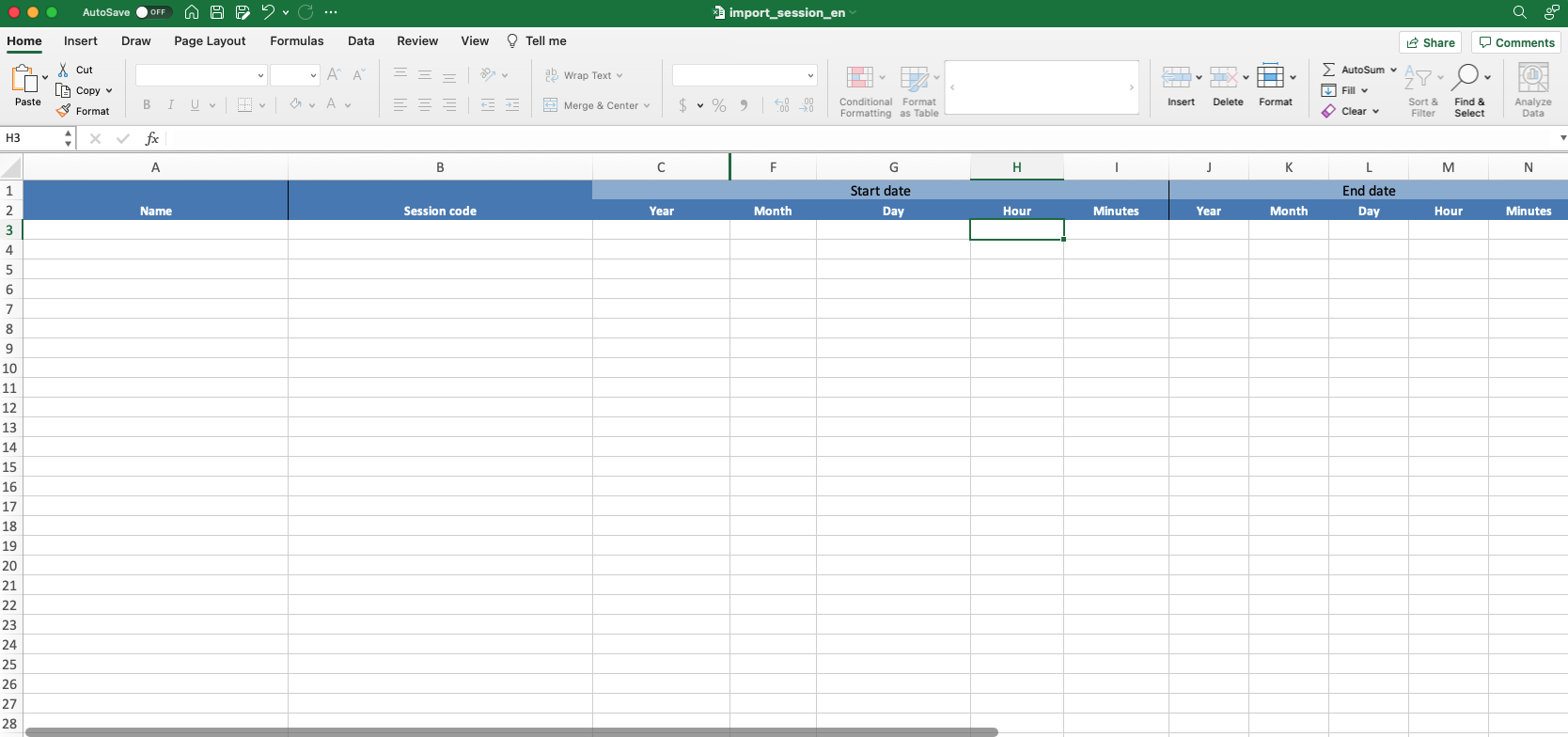Screen dimensions: 1568x737
Task: Decrease indent icon
Action: (488, 104)
